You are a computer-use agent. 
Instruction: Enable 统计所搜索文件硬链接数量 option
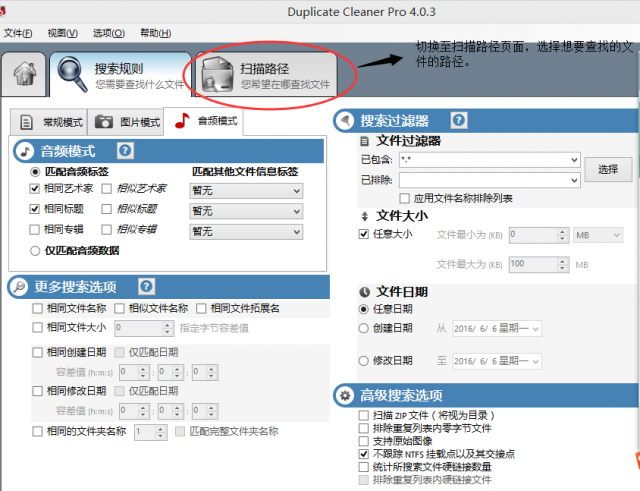coord(363,467)
